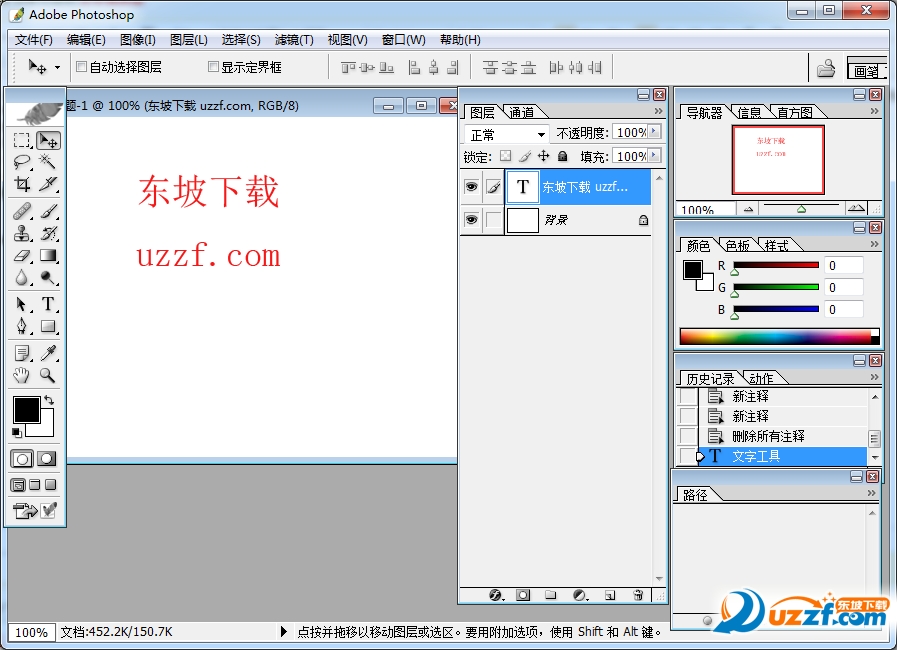Viewport: 897px width, 650px height.
Task: Click create new layer icon in Layers panel
Action: 610,595
